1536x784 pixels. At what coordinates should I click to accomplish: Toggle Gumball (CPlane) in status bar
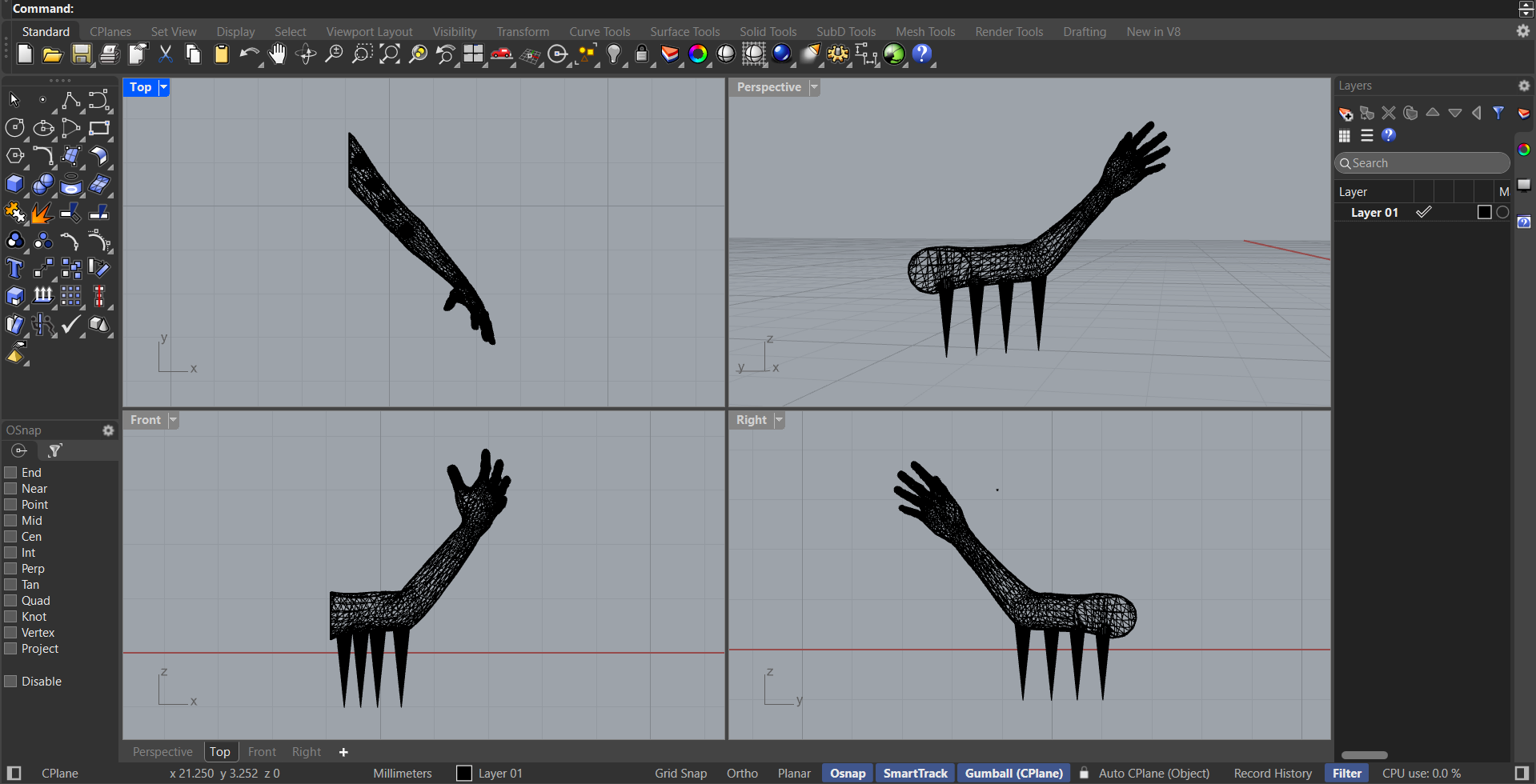1013,774
